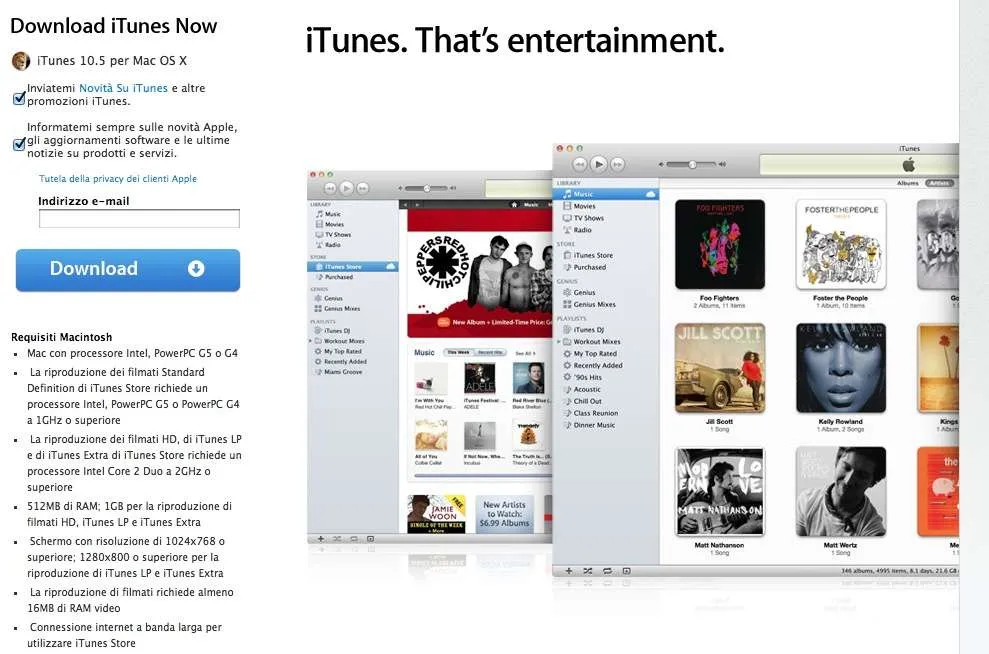Click the '346 albums, 4995 items' status text

899,571
